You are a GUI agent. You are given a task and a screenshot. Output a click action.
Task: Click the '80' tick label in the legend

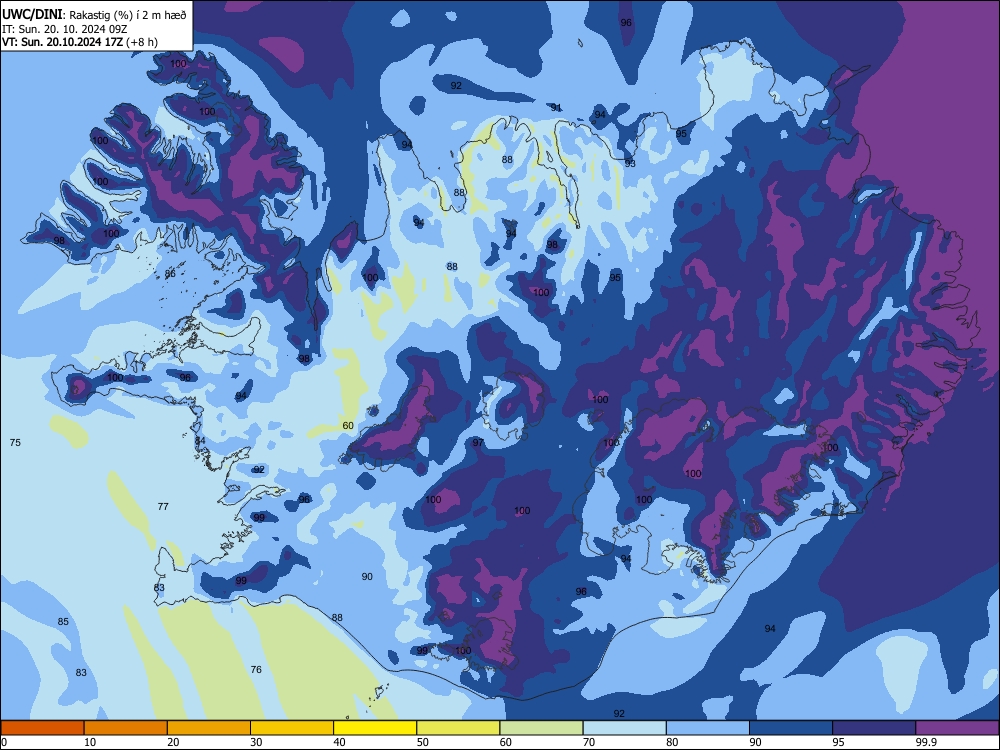pyautogui.click(x=672, y=742)
